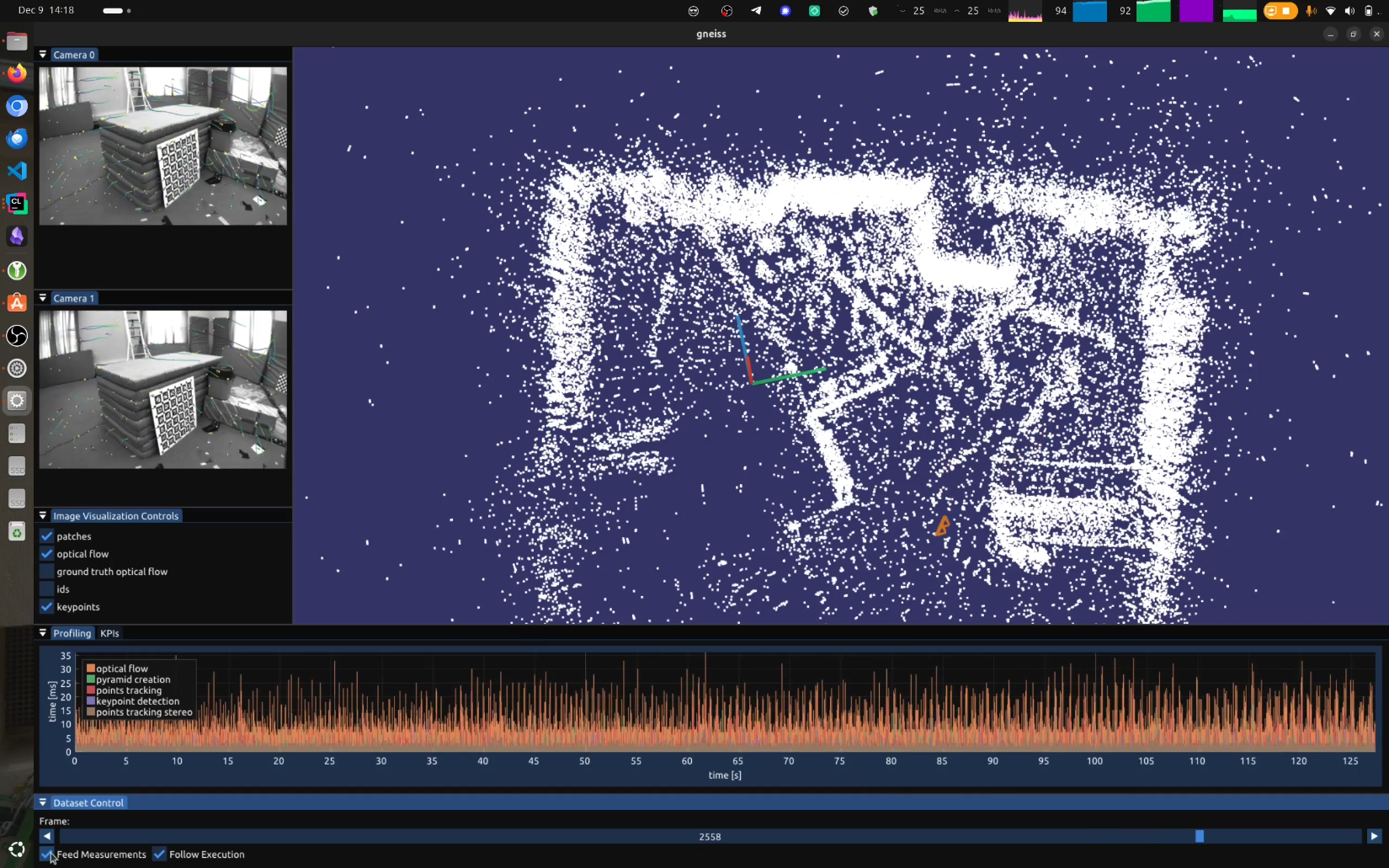Collapse the Dataset Control panel
Image resolution: width=1389 pixels, height=868 pixels.
pyautogui.click(x=43, y=802)
